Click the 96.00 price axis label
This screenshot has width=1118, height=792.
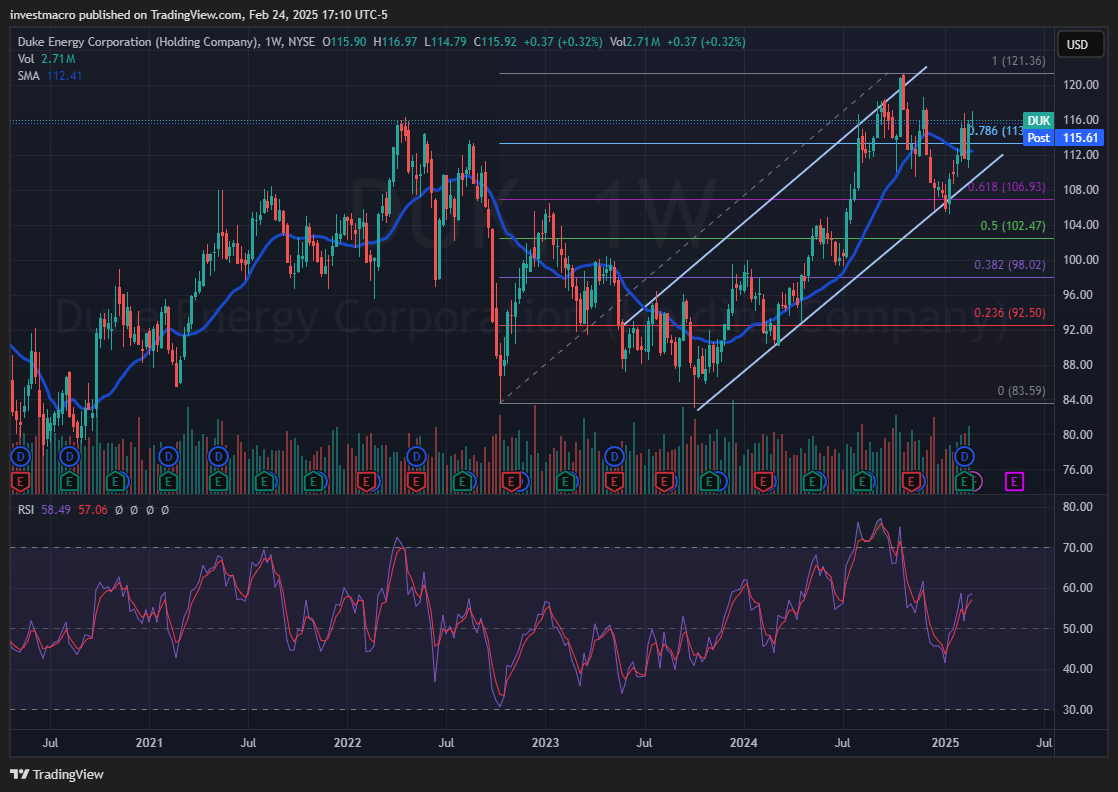tap(1080, 294)
